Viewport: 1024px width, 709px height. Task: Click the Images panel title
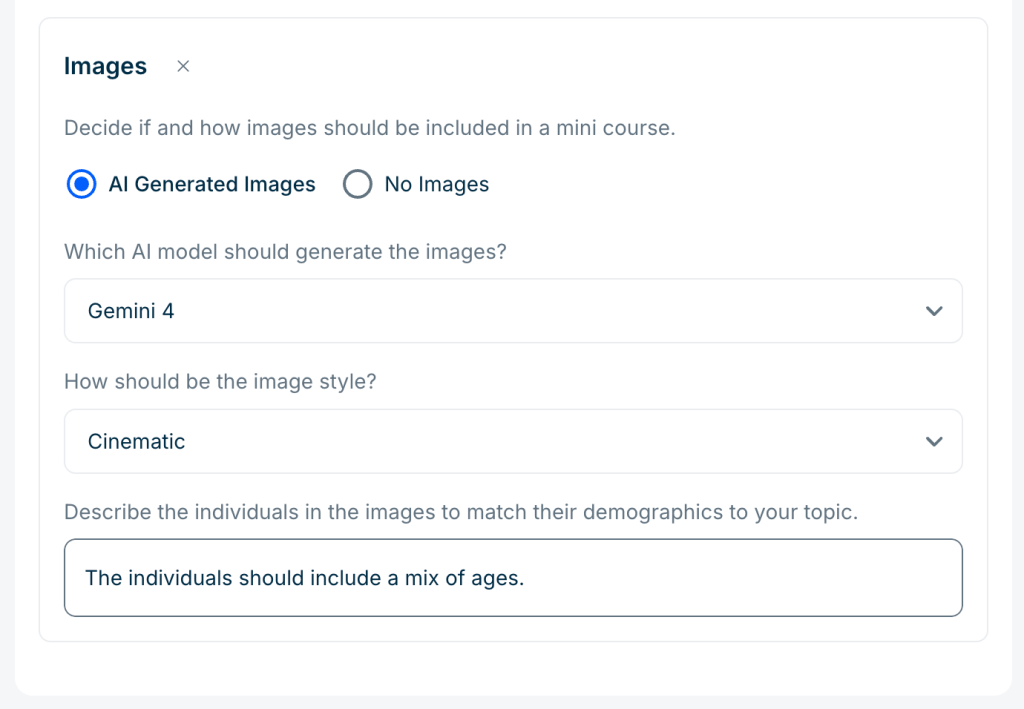point(105,66)
